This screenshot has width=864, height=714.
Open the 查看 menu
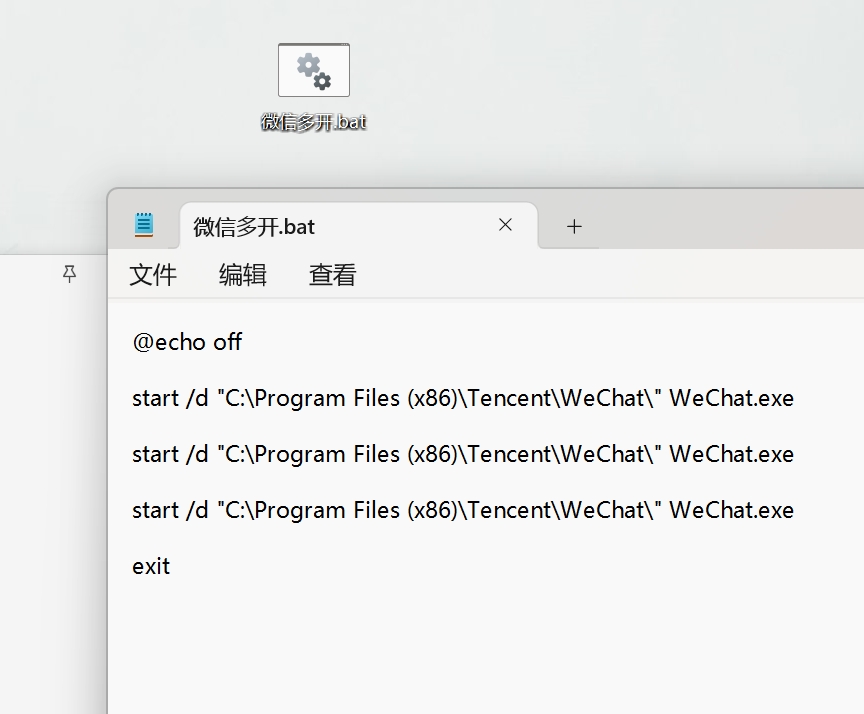tap(332, 274)
